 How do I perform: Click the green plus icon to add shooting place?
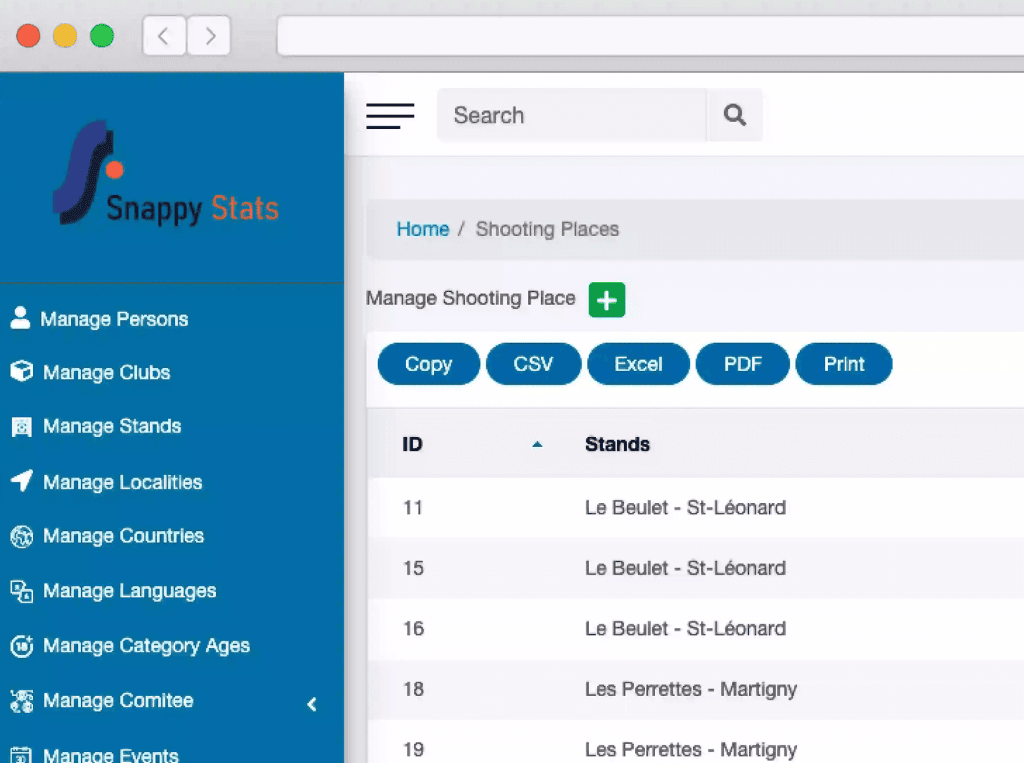coord(606,299)
